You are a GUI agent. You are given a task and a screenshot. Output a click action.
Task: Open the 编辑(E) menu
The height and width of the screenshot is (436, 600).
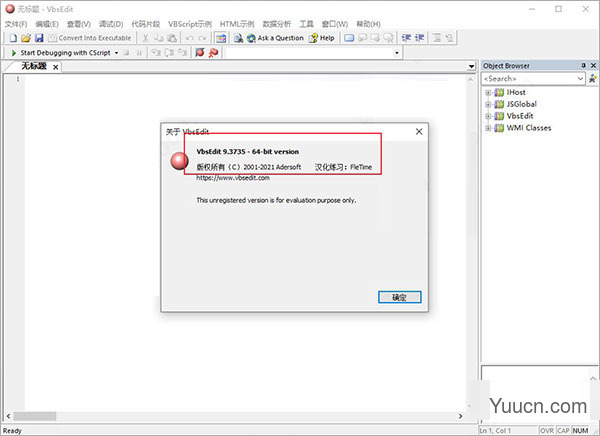(x=47, y=24)
